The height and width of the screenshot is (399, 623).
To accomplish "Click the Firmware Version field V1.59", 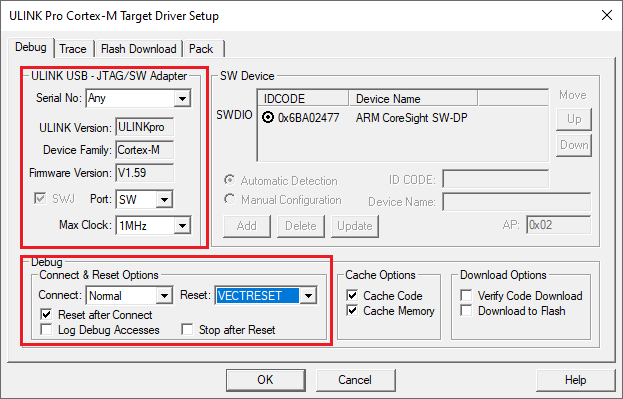I will tap(144, 173).
